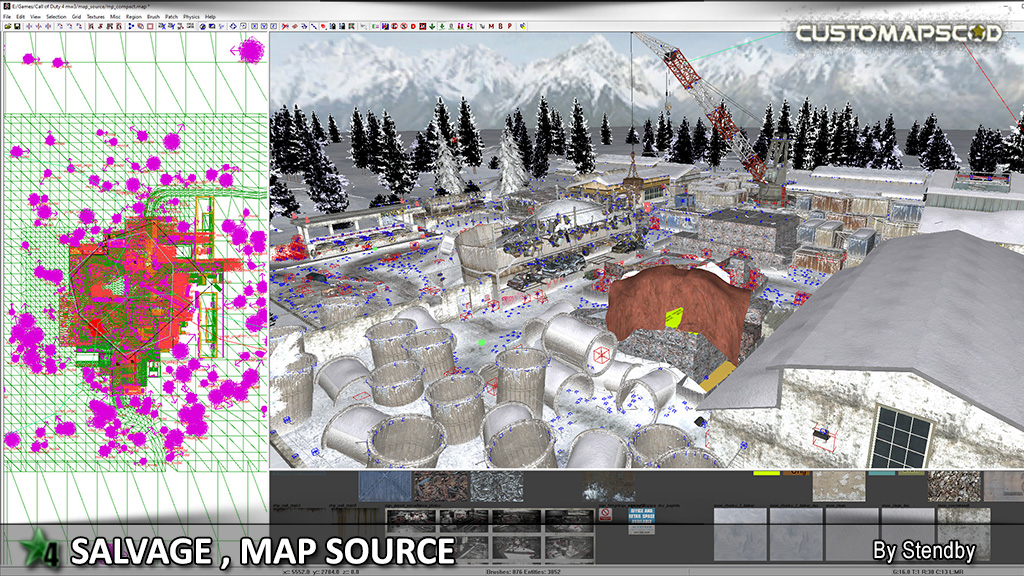
Task: Open the View menu
Action: pyautogui.click(x=35, y=16)
